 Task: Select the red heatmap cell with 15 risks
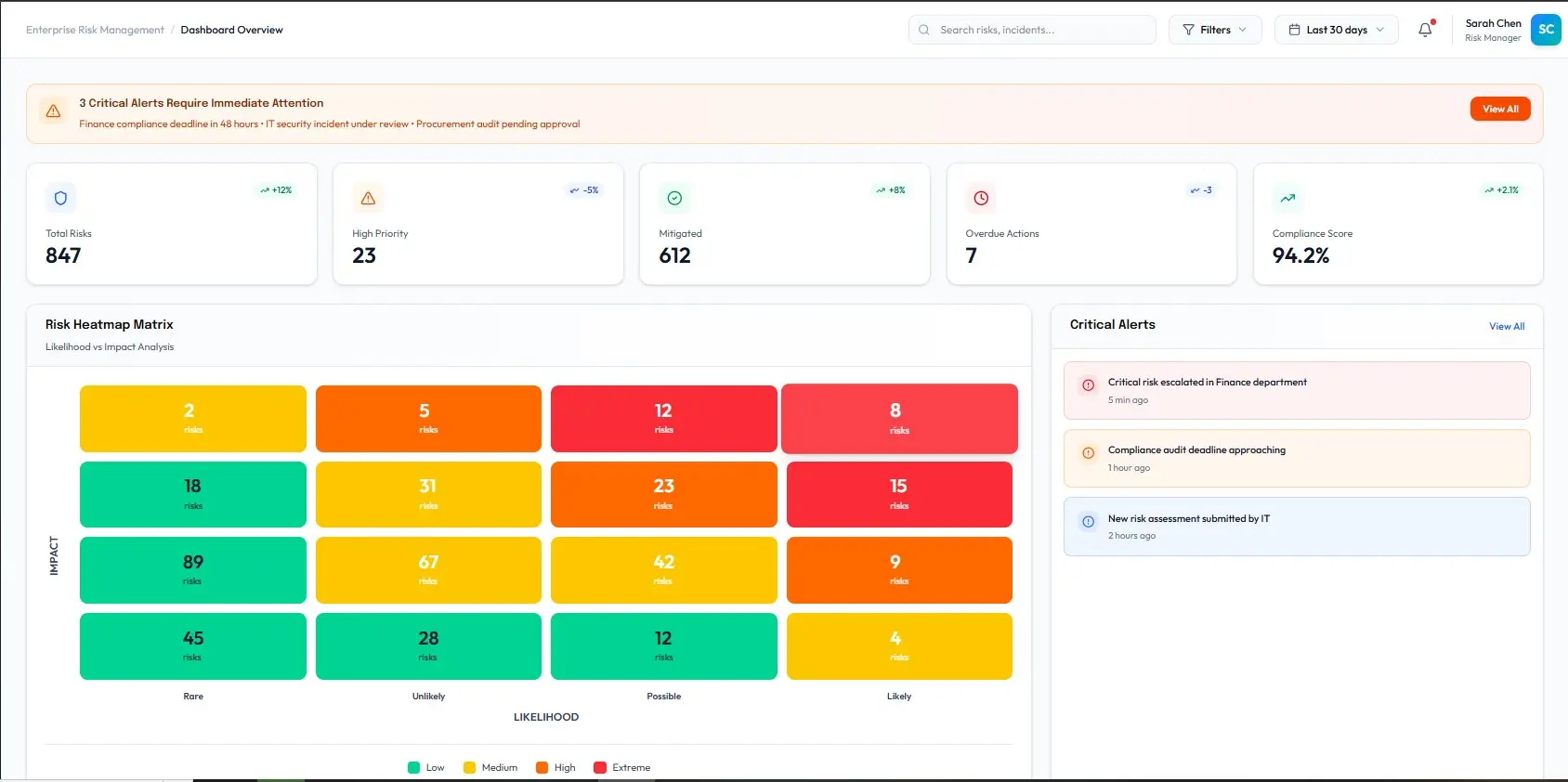pyautogui.click(x=898, y=494)
